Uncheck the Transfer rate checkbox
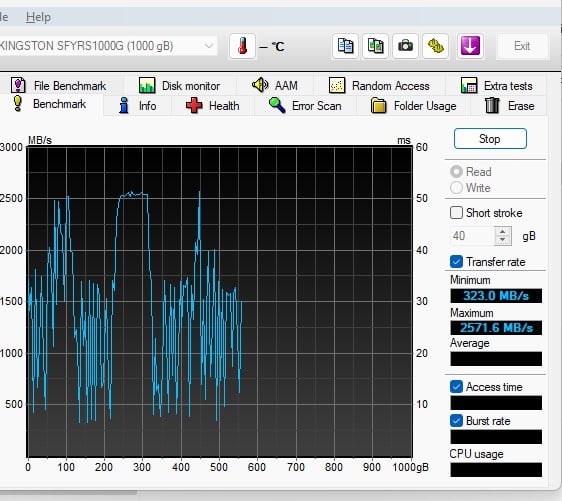The width and height of the screenshot is (562, 501). 456,262
